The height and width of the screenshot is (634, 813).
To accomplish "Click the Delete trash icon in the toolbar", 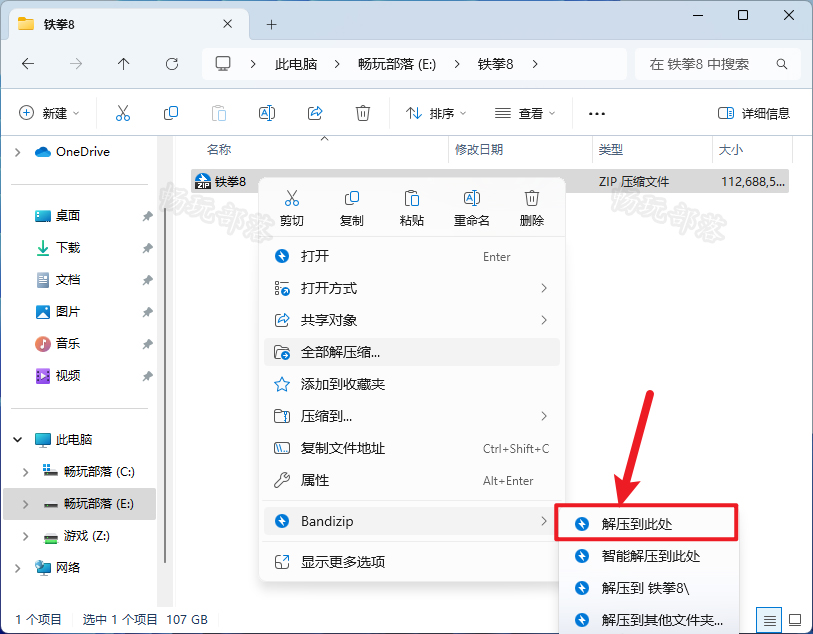I will (362, 113).
